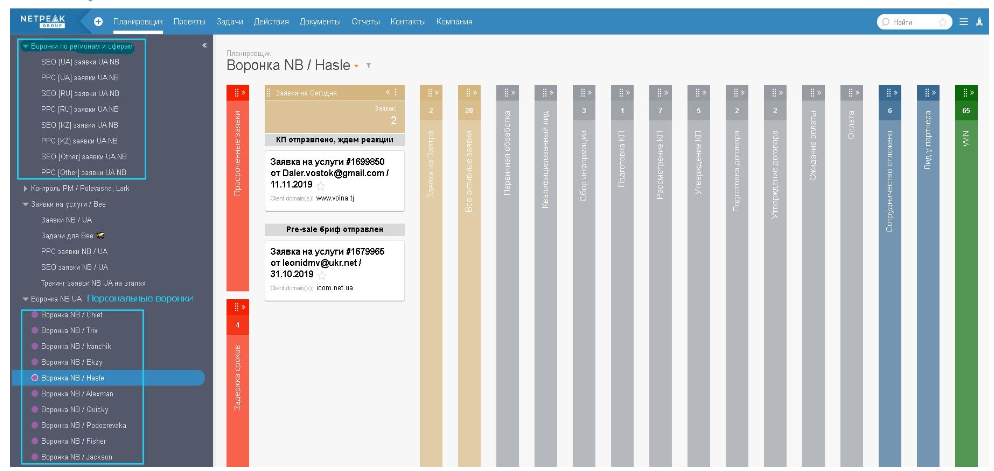Select PPC [Other] заявки UA NB
The height and width of the screenshot is (471, 994).
tap(84, 172)
